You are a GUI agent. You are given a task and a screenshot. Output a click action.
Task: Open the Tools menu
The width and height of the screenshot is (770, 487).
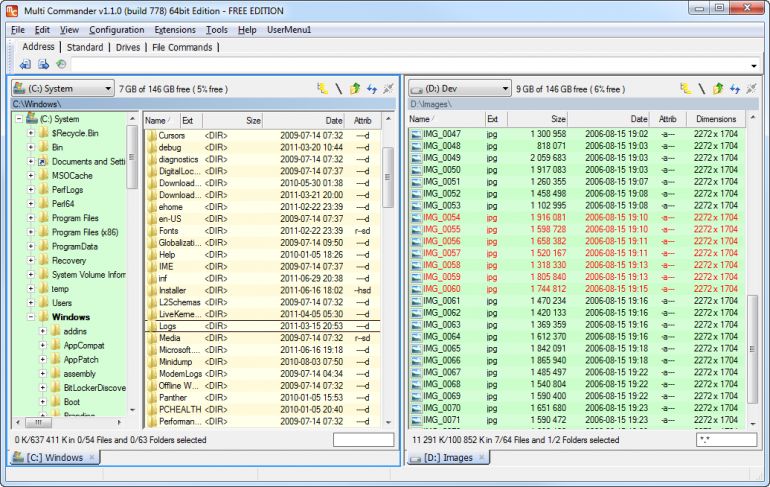point(217,30)
